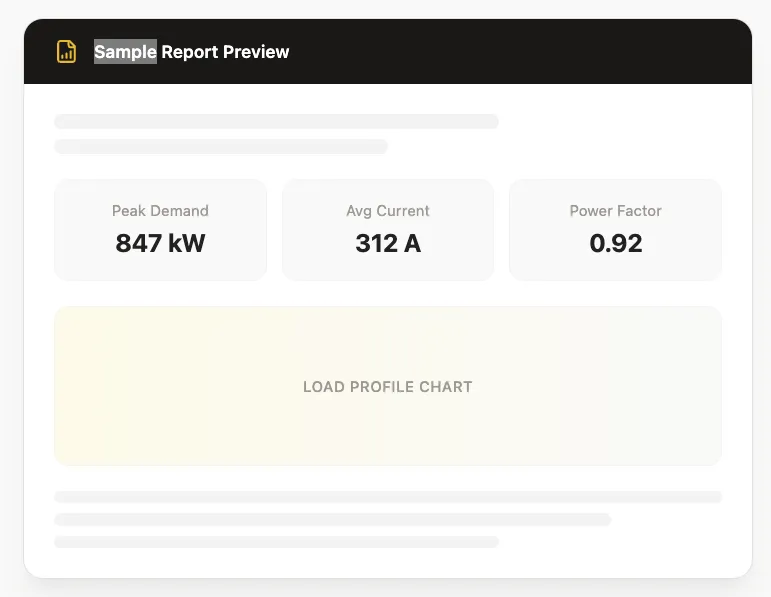Click the "Power Factor" label
This screenshot has height=597, width=771.
616,211
